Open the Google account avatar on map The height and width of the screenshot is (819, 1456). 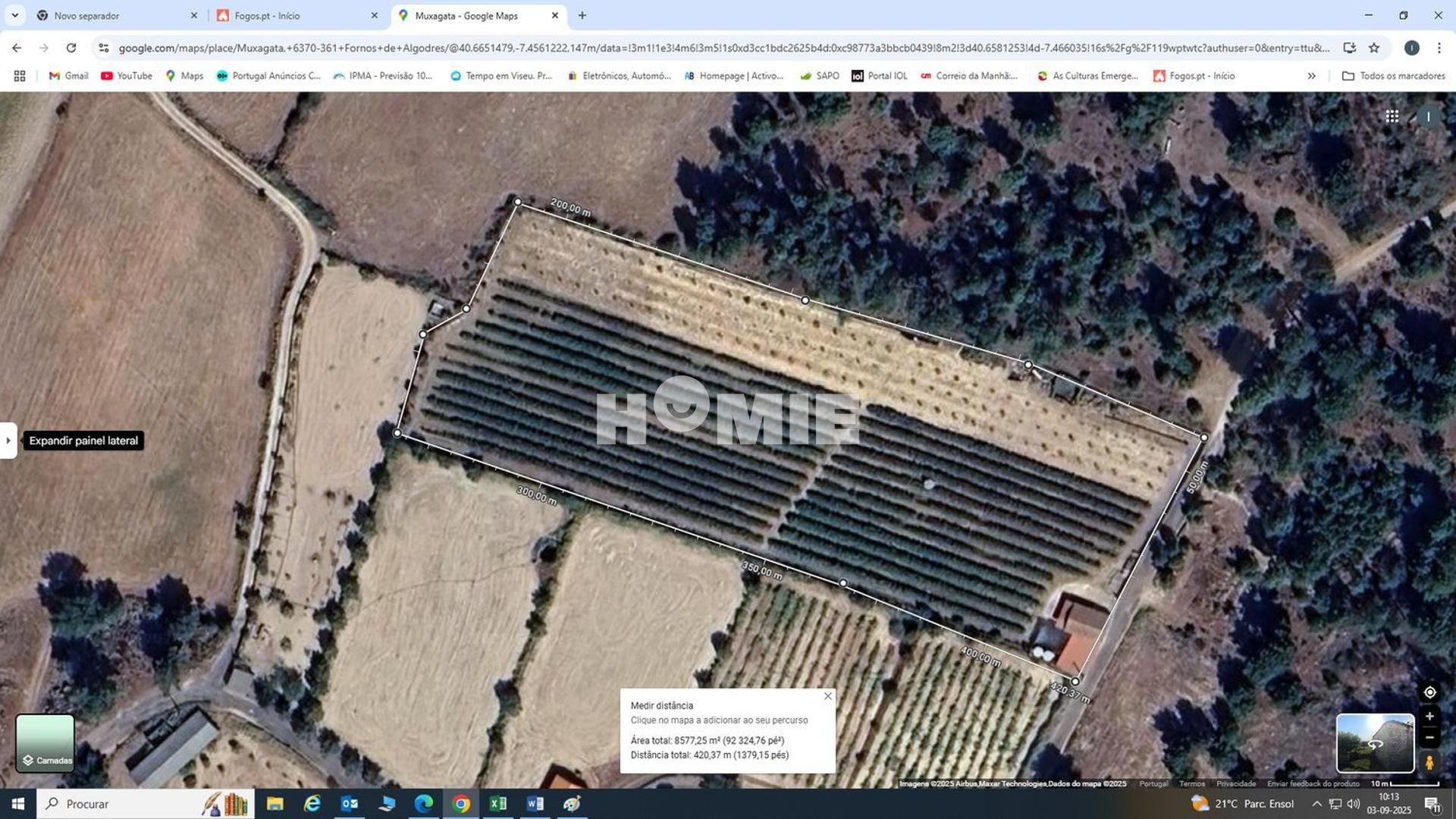pyautogui.click(x=1429, y=116)
